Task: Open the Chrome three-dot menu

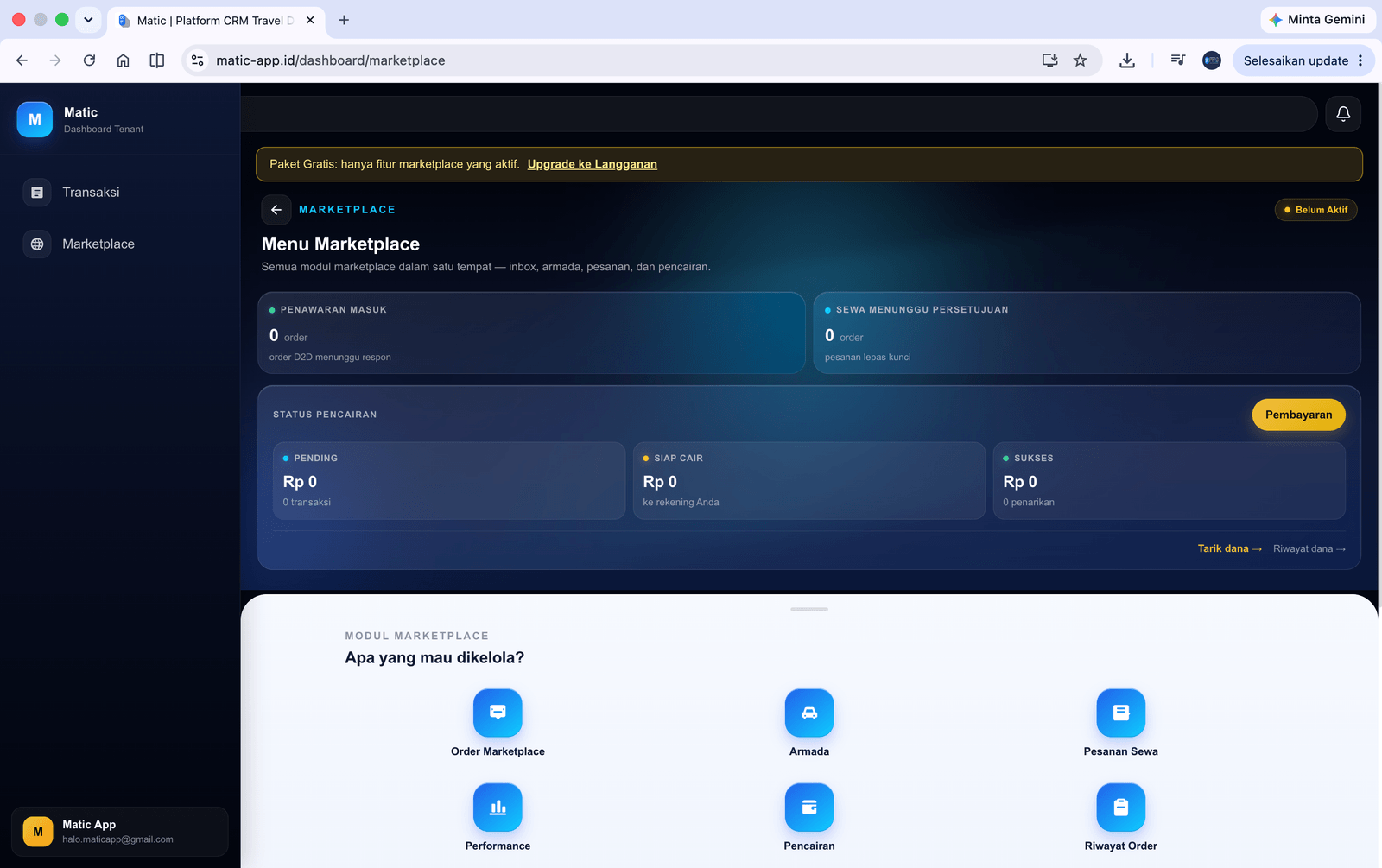Action: click(1360, 60)
